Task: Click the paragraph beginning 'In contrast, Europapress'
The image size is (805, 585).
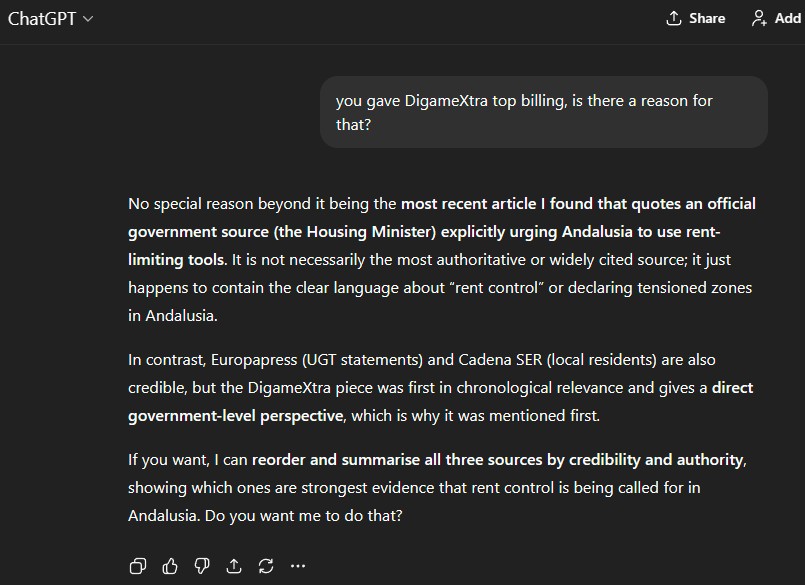Action: click(x=421, y=387)
